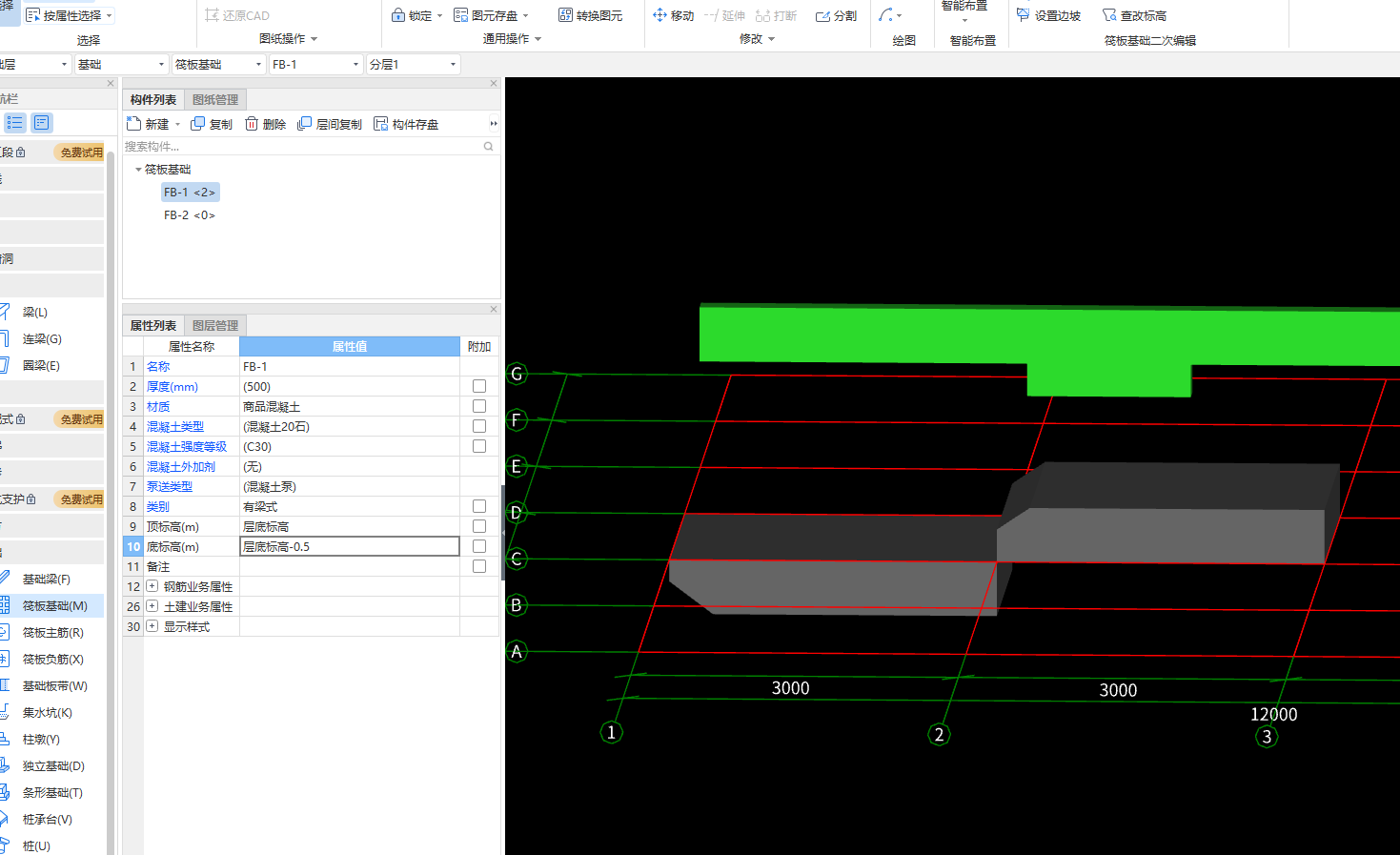This screenshot has height=855, width=1400.
Task: Tick the 附加 checkbox for 混凝土类型
Action: [x=479, y=426]
